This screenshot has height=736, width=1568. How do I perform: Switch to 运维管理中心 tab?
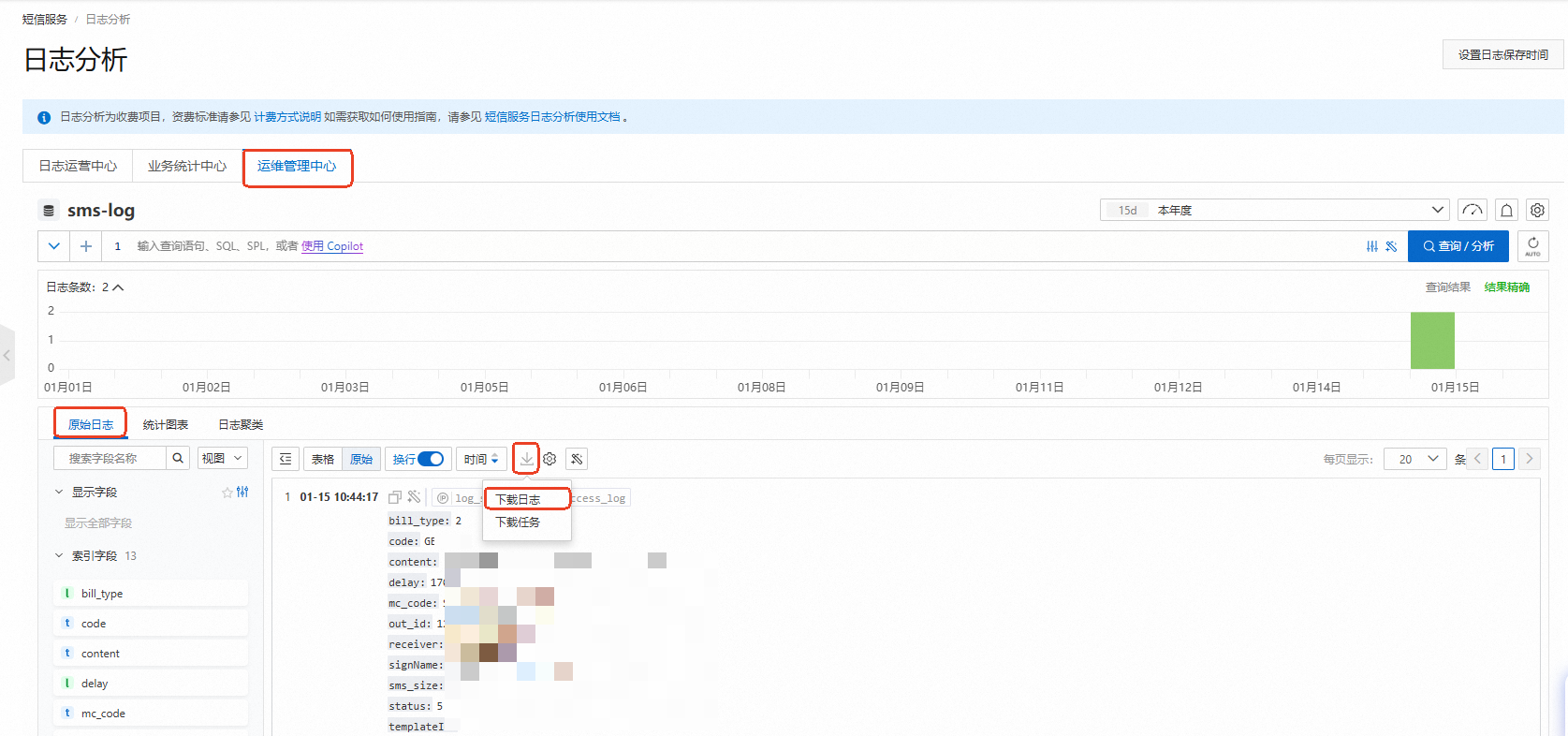(297, 166)
